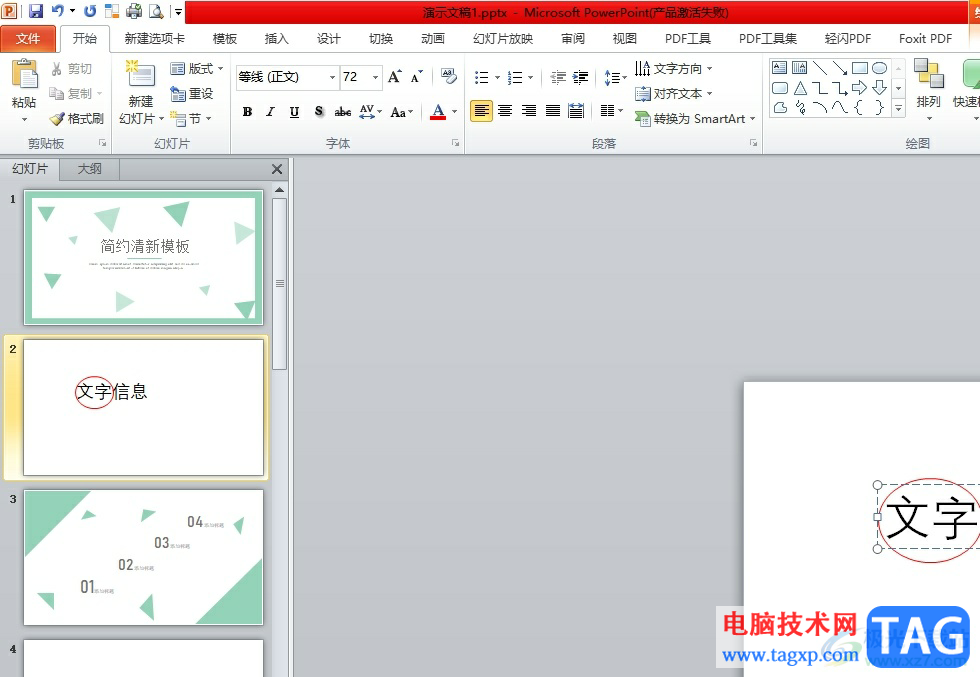Select the right arrow shape in gallery
Viewport: 980px width, 677px height.
pos(859,88)
